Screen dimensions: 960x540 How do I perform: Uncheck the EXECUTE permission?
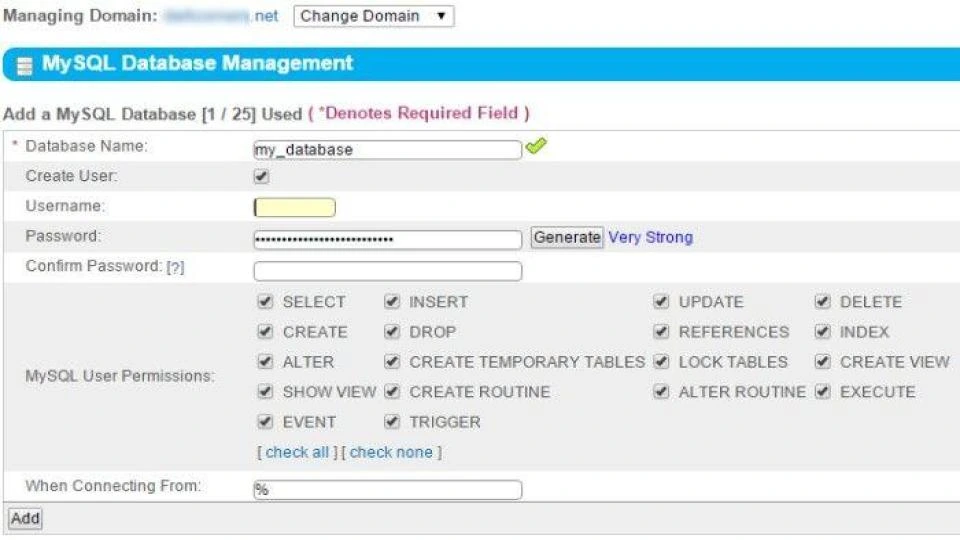coord(822,392)
